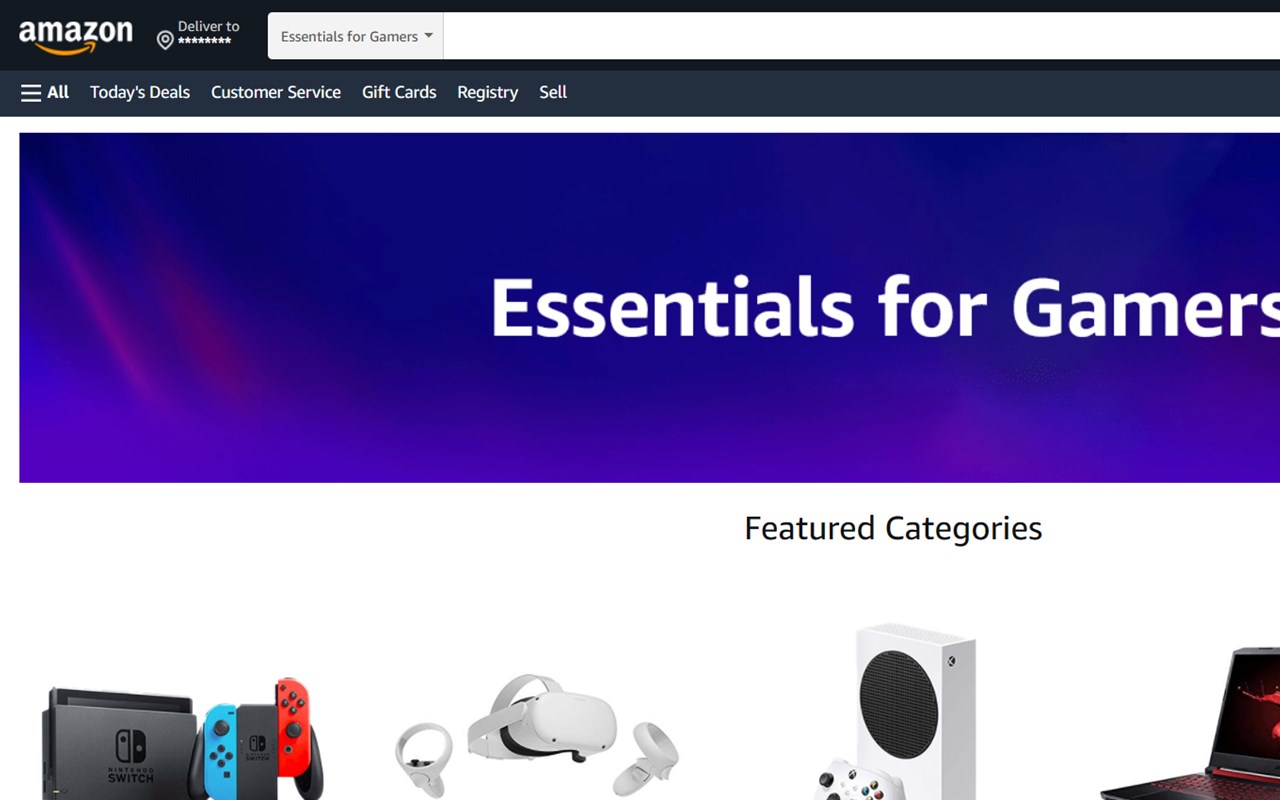Select the Nintendo Switch console image
The image size is (1280, 800).
[183, 738]
